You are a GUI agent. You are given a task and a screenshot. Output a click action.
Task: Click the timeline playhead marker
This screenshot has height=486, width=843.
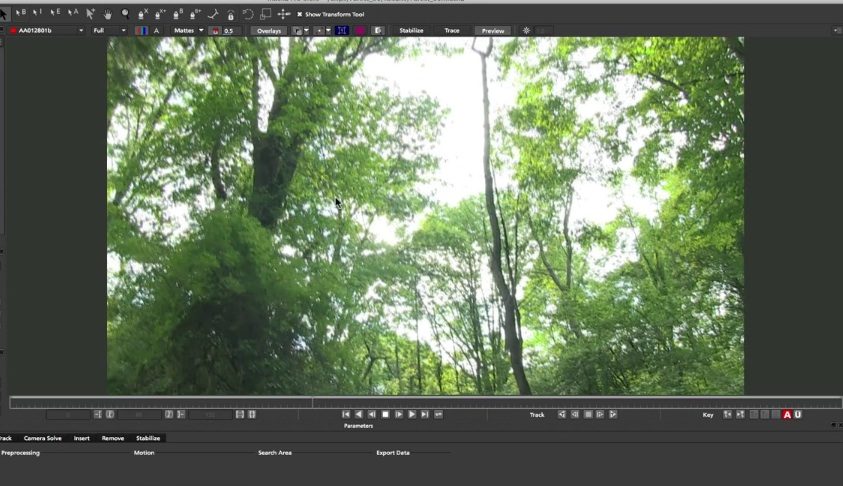(x=312, y=402)
